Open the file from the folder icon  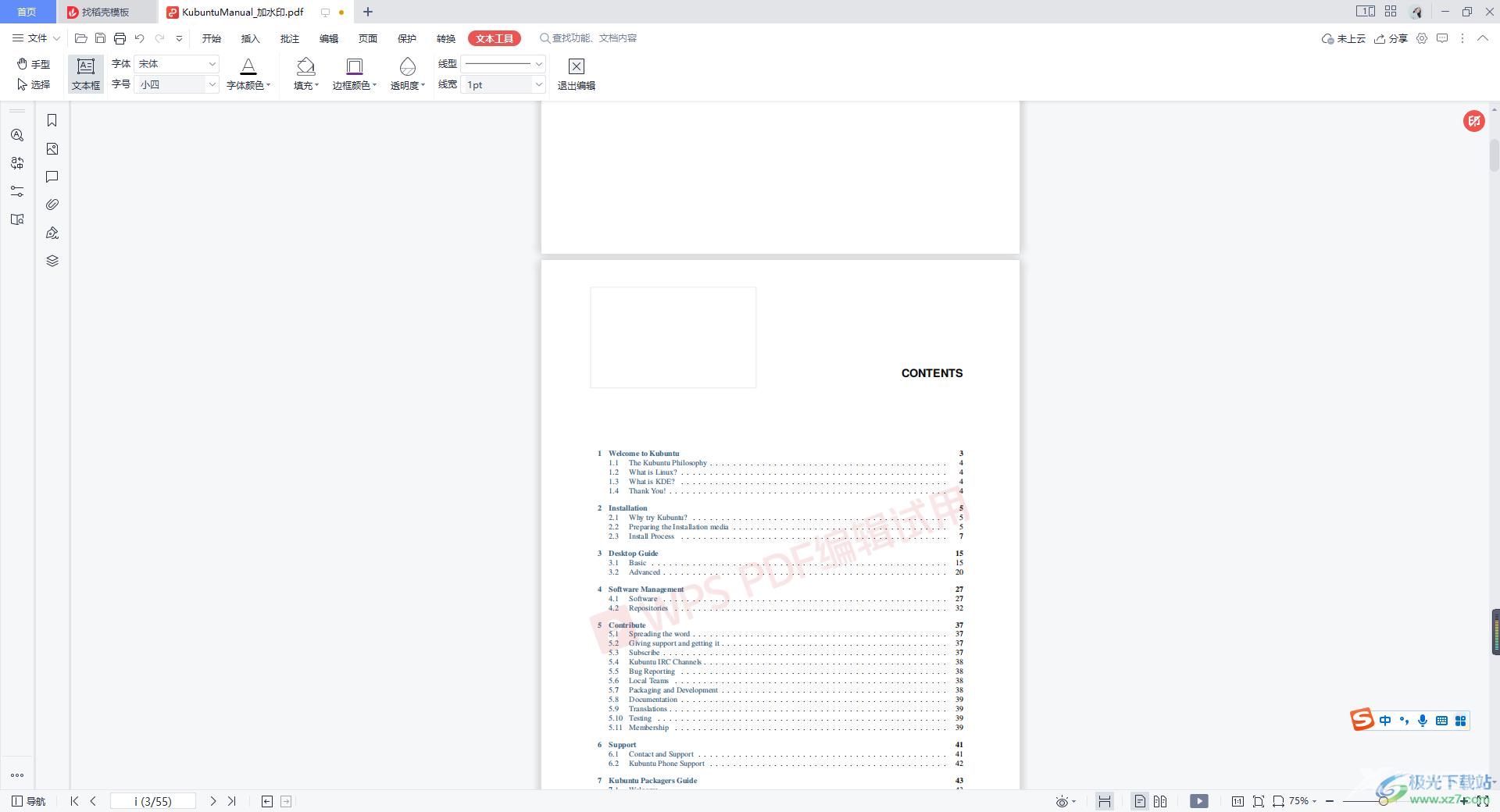[80, 38]
